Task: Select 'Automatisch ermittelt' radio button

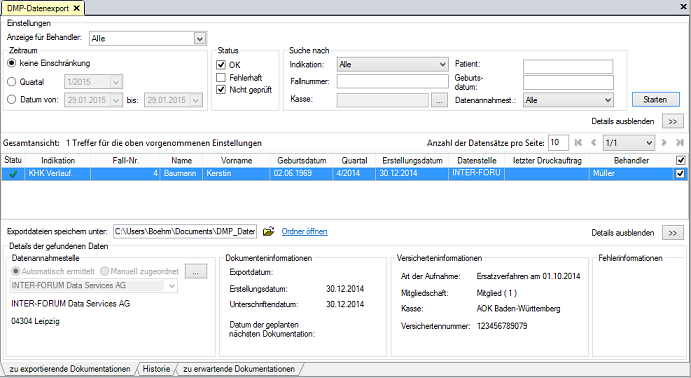Action: (15, 271)
